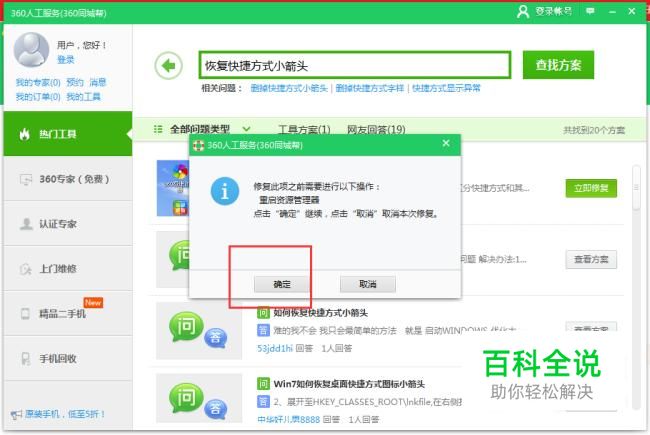650x435 pixels.
Task: Click Q&A icon for Win7如何恢复桌面快捷方式
Action: [199, 398]
